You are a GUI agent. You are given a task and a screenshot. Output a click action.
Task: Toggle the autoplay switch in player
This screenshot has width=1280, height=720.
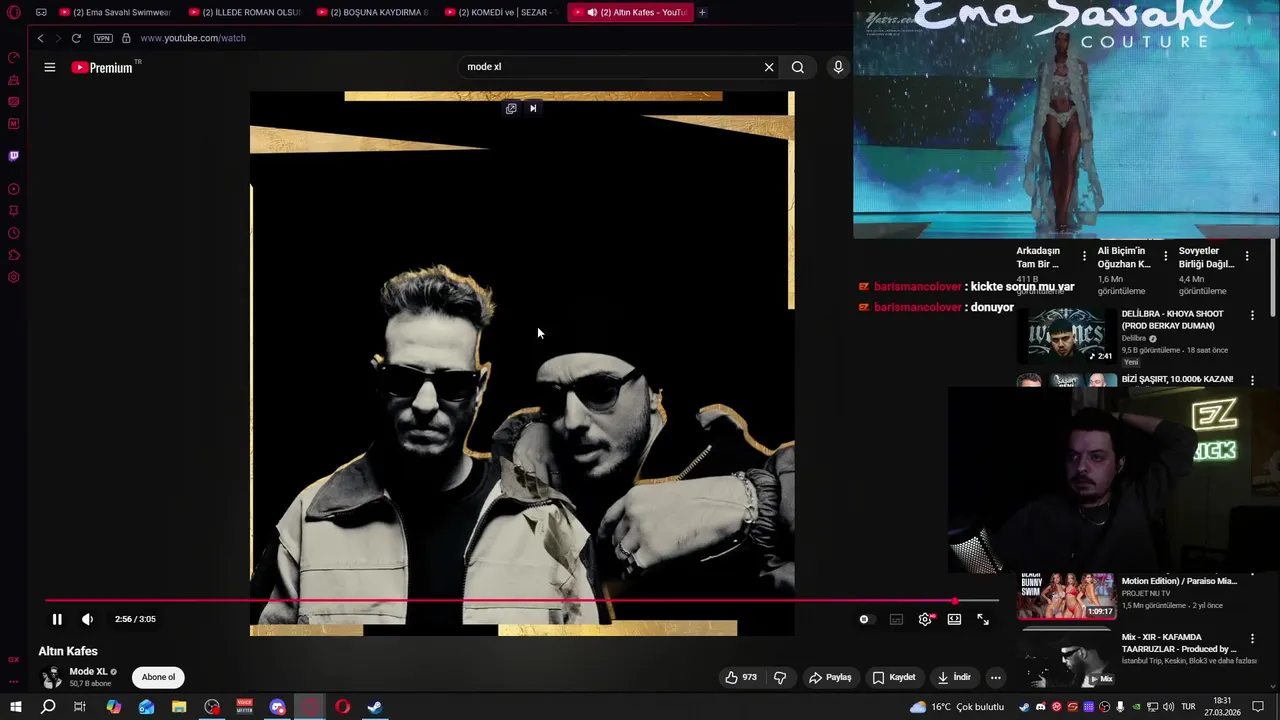(x=865, y=619)
